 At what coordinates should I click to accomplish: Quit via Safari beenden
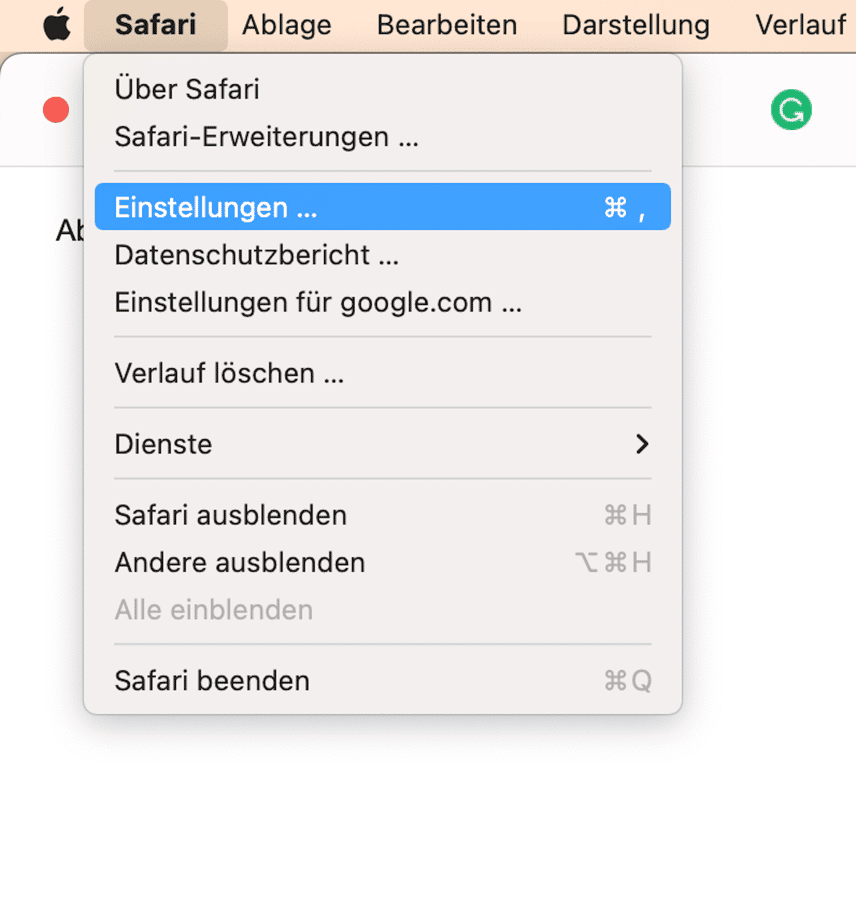pyautogui.click(x=382, y=681)
